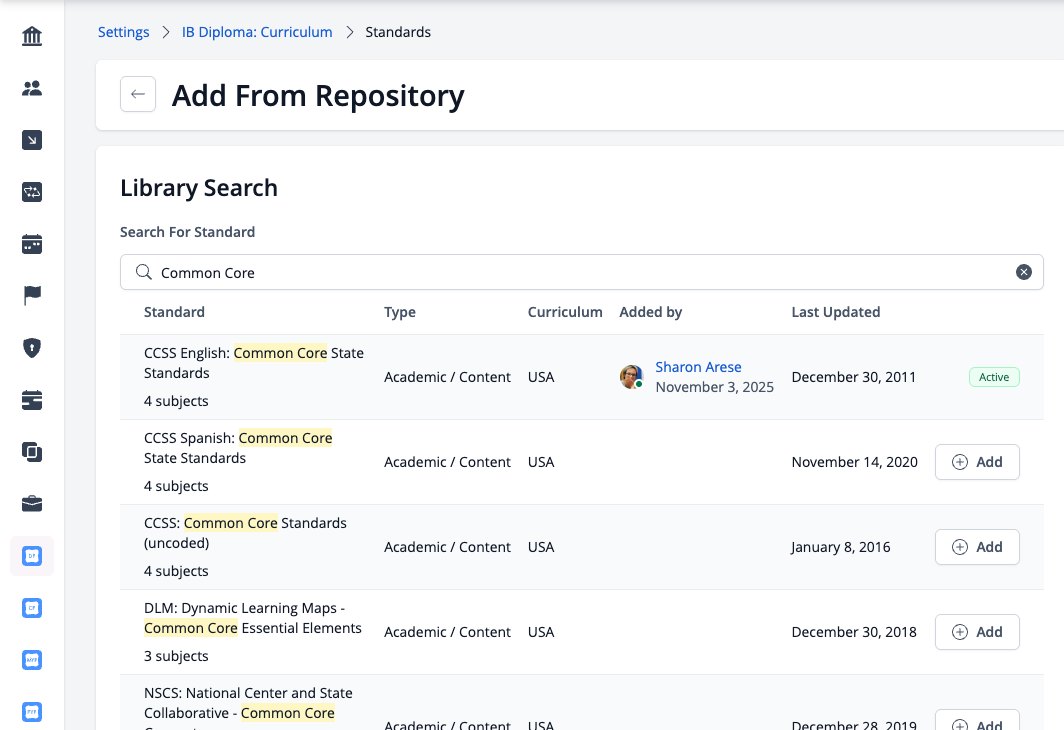This screenshot has width=1064, height=730.
Task: Click the flag sidebar icon
Action: point(32,296)
